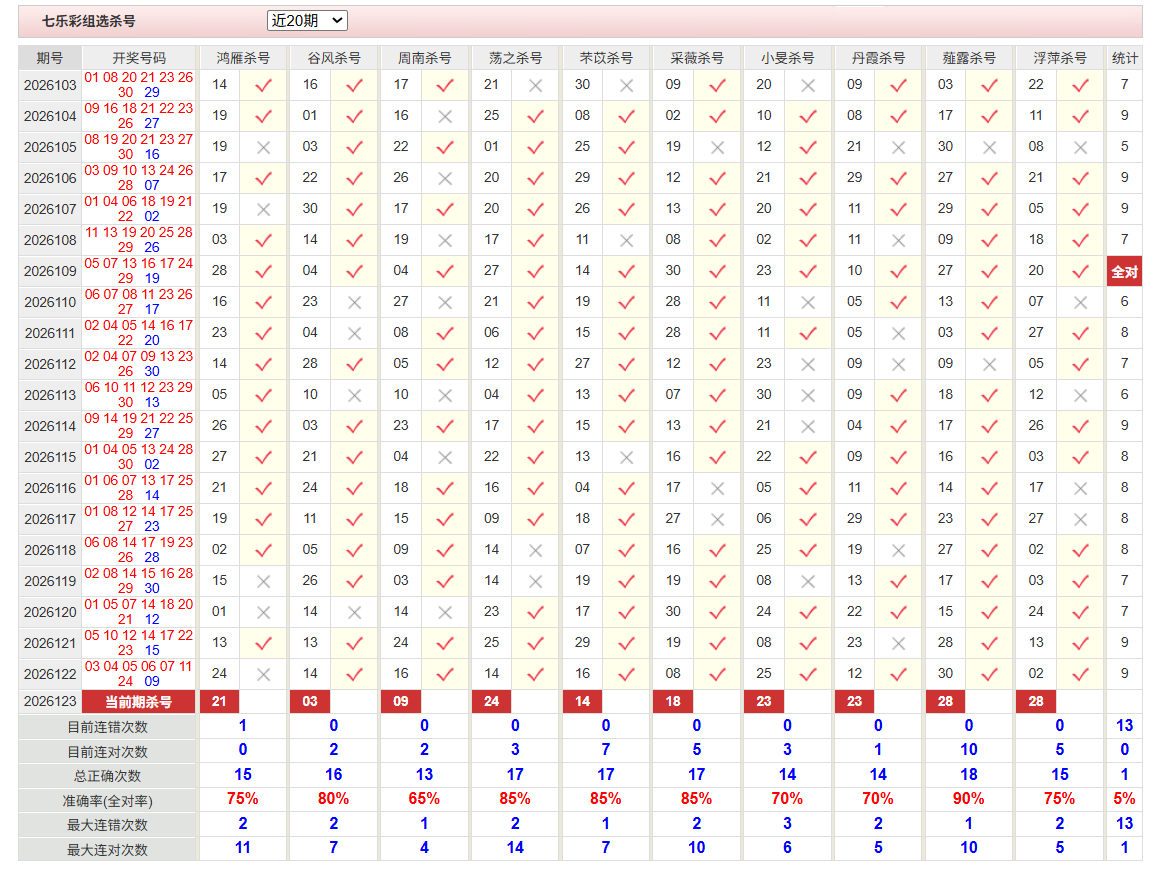Click the cross mark for 浮萍杀号 in row 2026105
1153x871 pixels.
1080,147
